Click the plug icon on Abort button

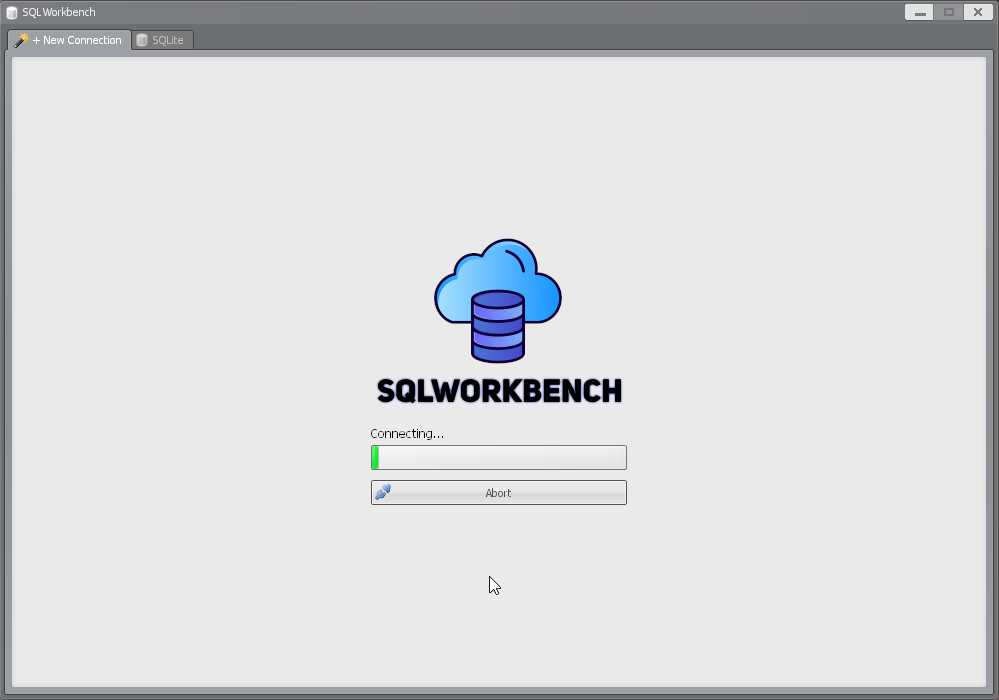[383, 492]
